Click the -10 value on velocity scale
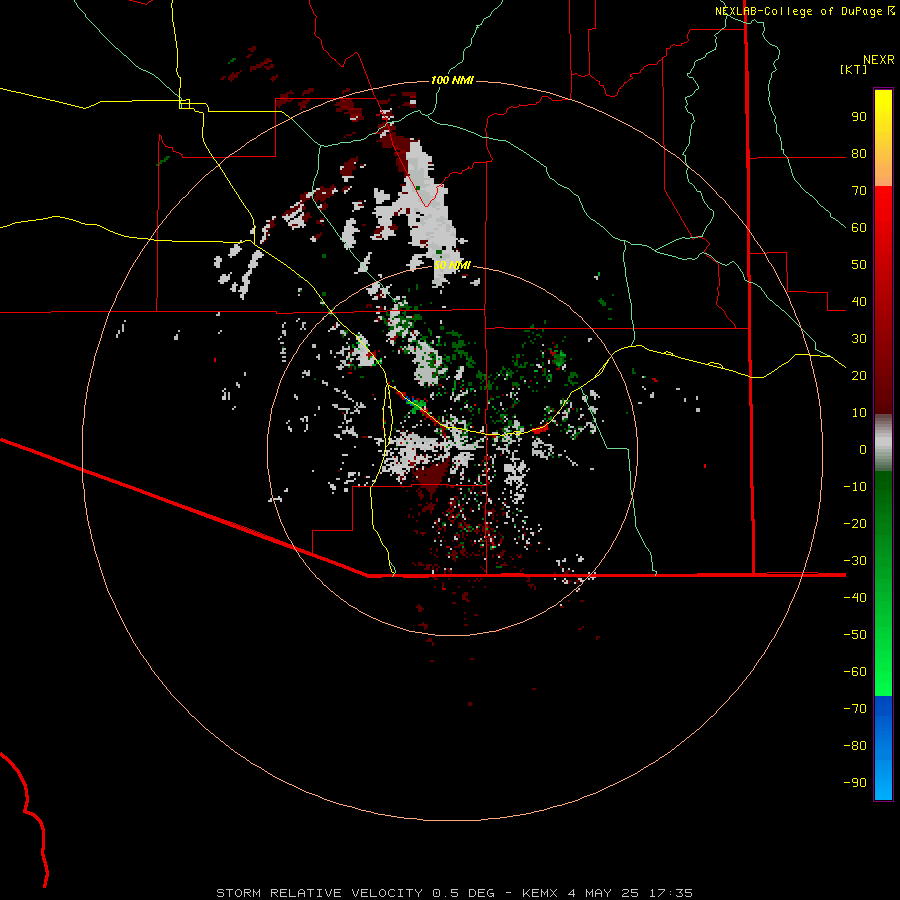Viewport: 900px width, 900px height. pyautogui.click(x=855, y=487)
